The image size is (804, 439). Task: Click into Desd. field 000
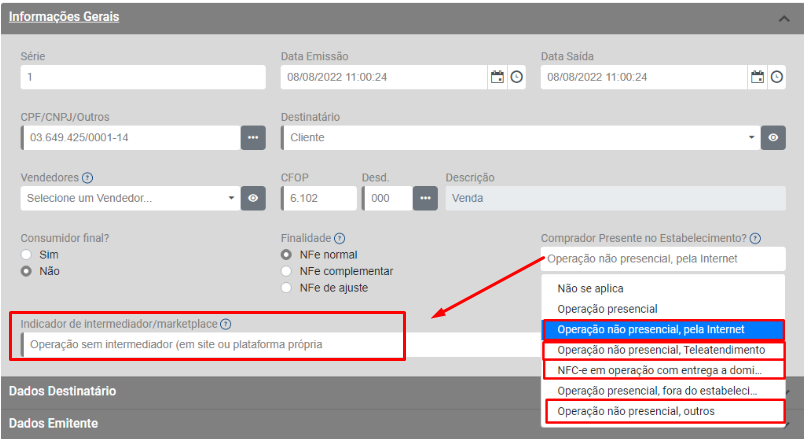point(387,198)
